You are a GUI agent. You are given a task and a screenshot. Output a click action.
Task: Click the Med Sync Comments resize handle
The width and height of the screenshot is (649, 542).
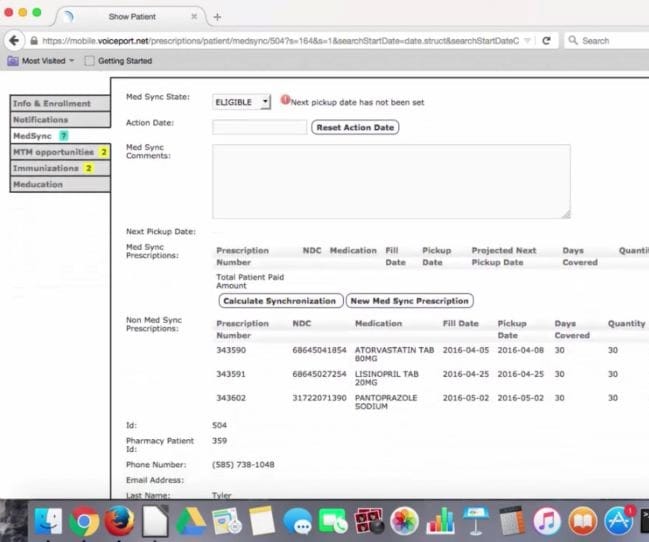566,214
